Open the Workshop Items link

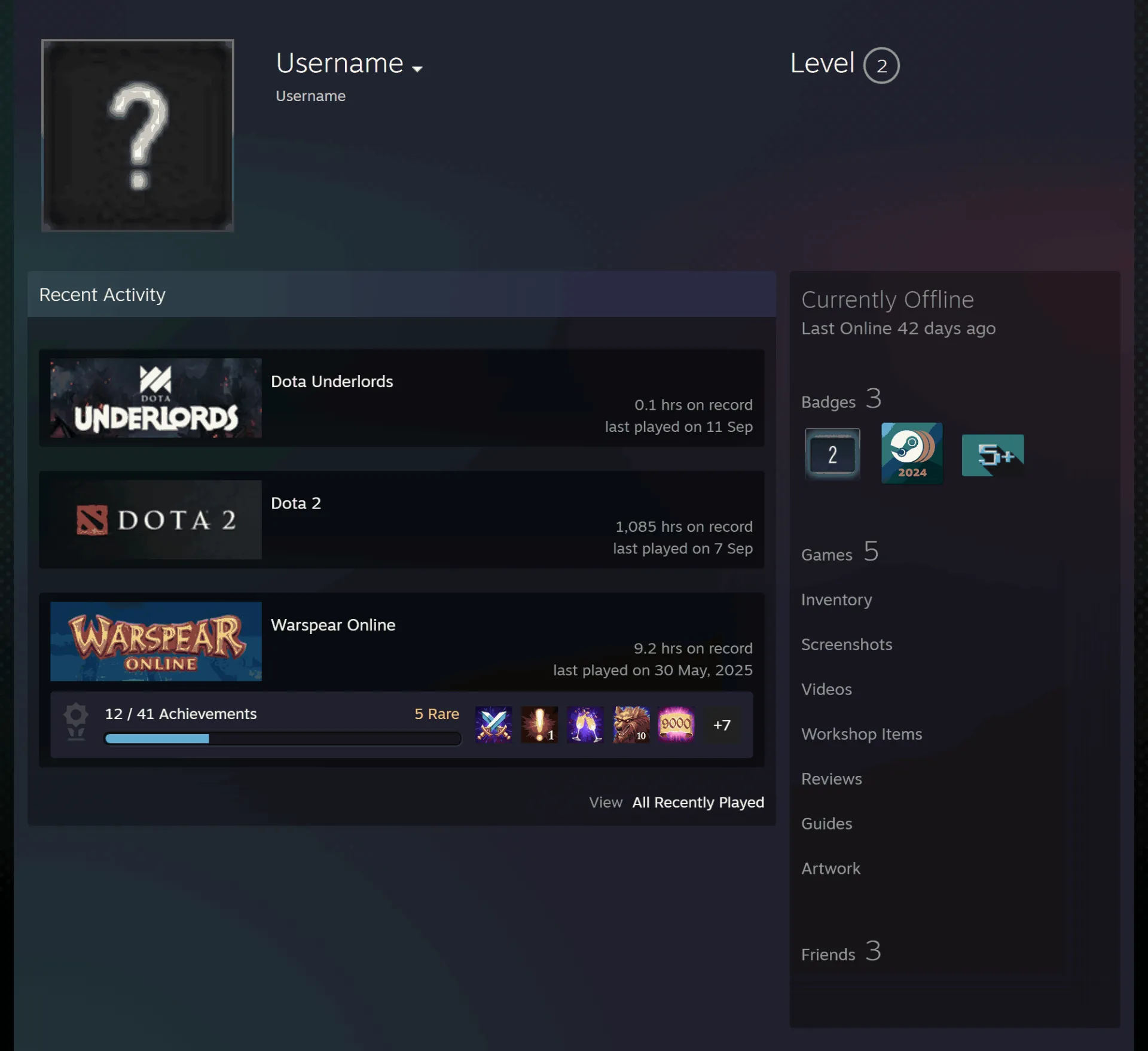coord(862,734)
